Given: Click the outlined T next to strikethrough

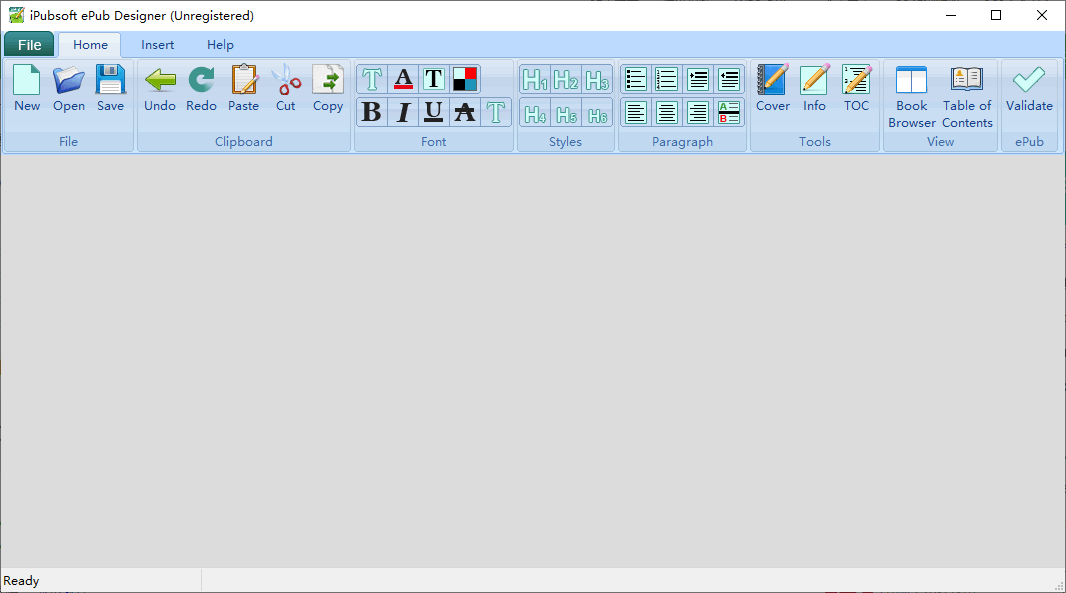Looking at the screenshot, I should tap(496, 112).
